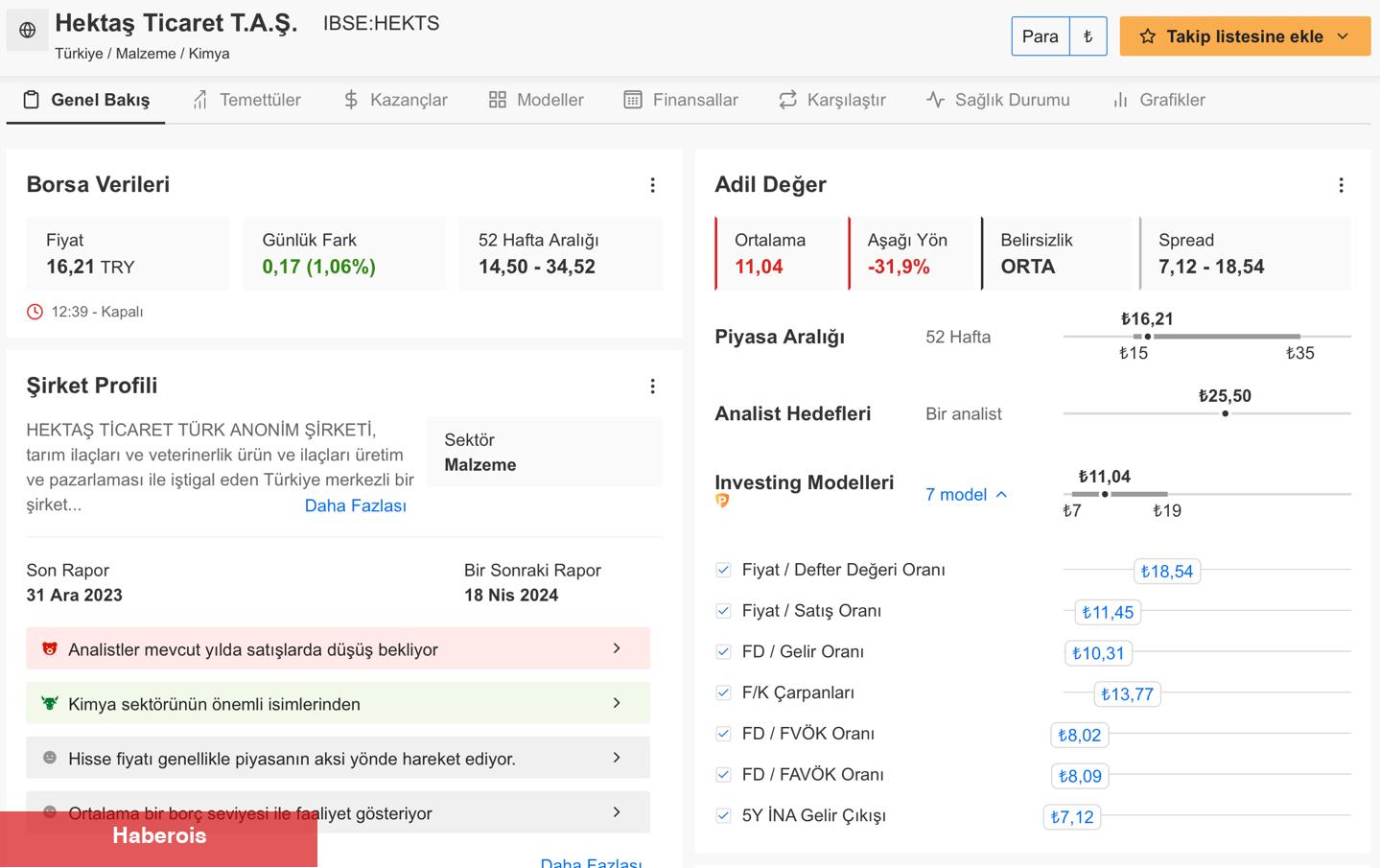Click the bar chart icon next to Grafikler
Image resolution: width=1380 pixels, height=868 pixels.
coord(1120,100)
